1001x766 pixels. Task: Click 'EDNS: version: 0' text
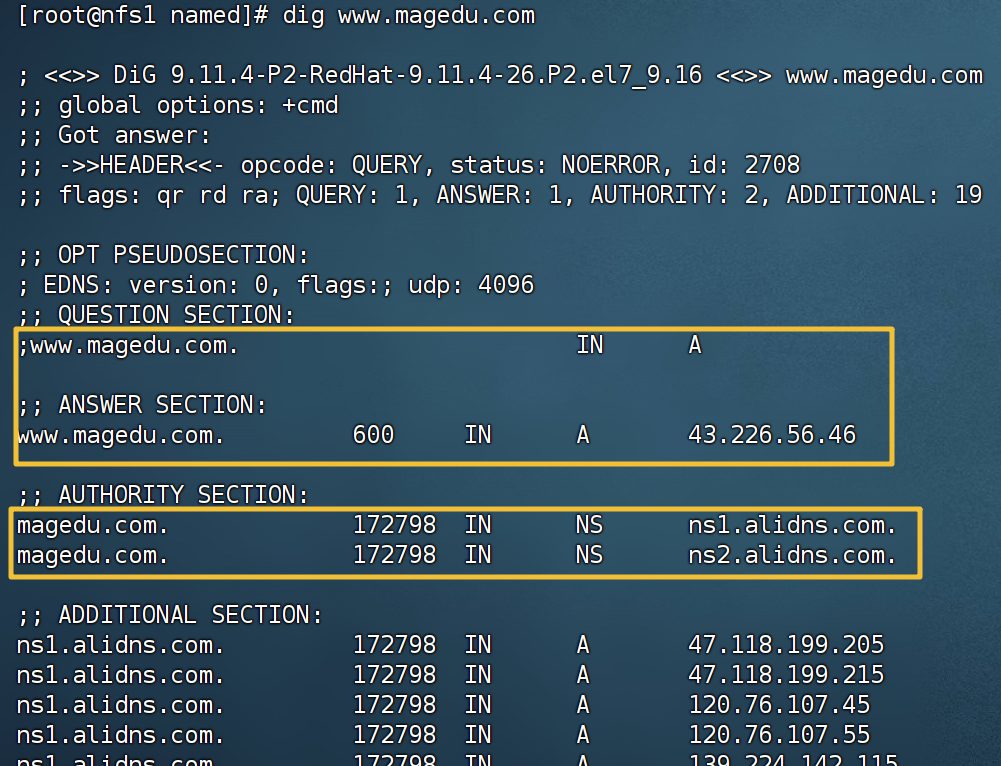click(x=155, y=285)
